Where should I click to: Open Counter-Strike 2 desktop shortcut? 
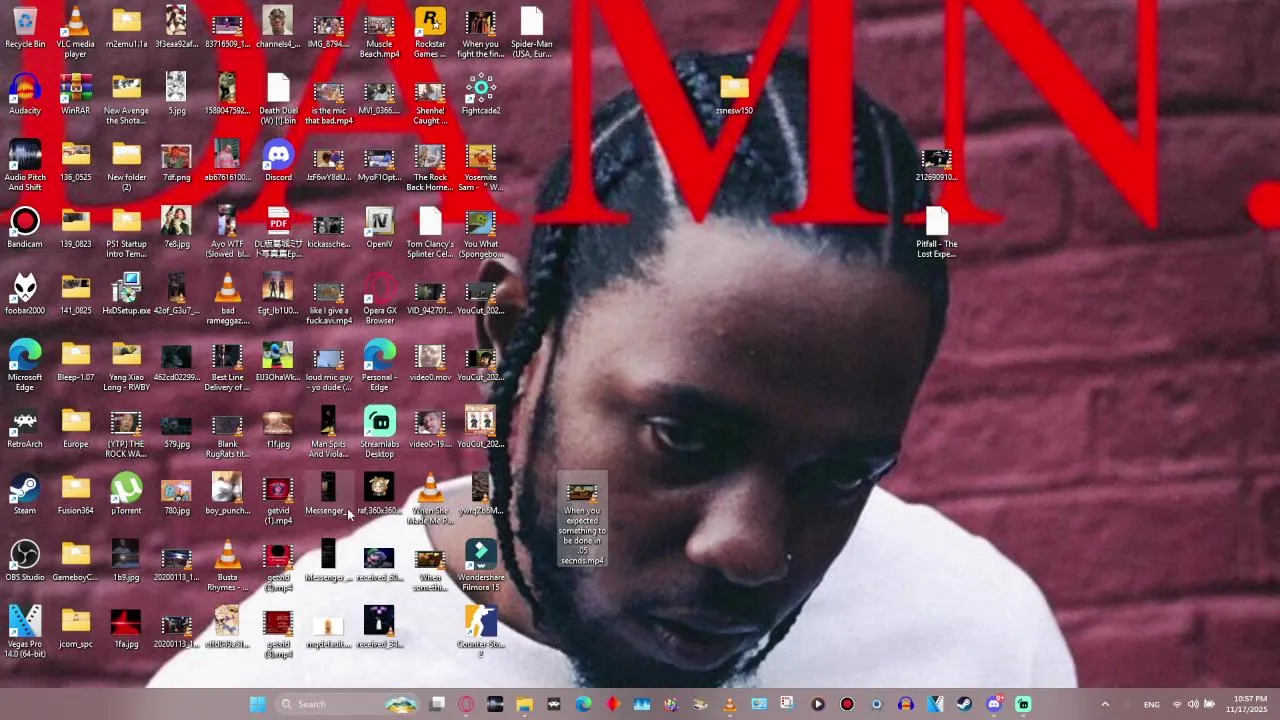tap(481, 632)
